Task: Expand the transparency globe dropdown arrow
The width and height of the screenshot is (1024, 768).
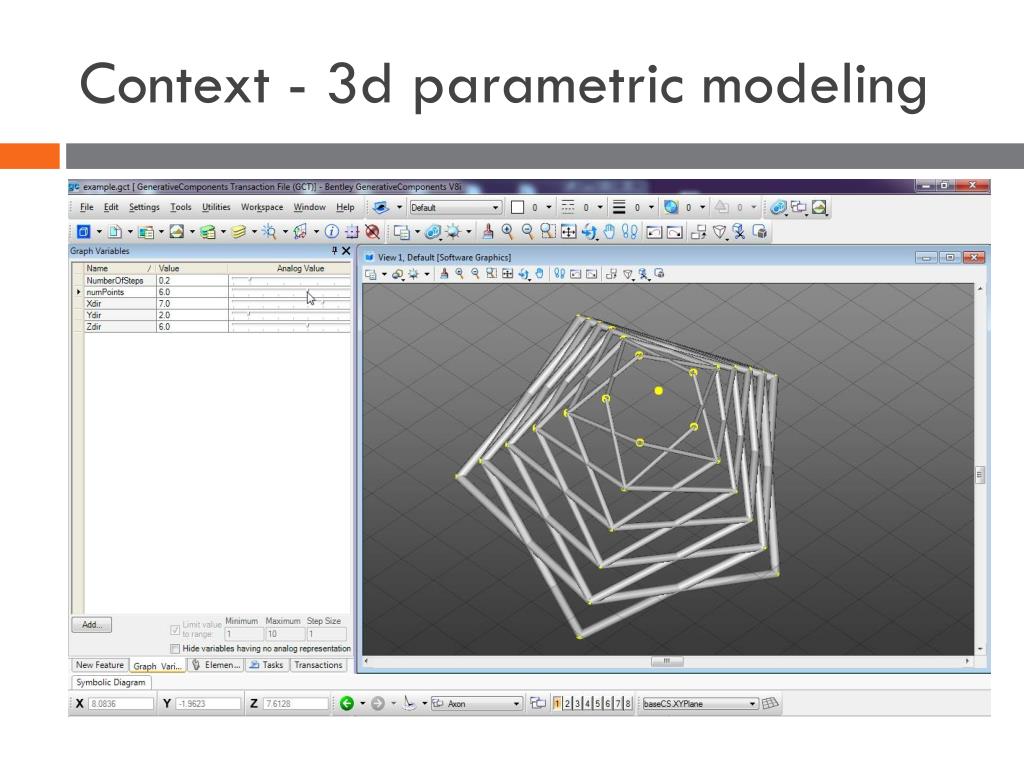Action: 703,208
